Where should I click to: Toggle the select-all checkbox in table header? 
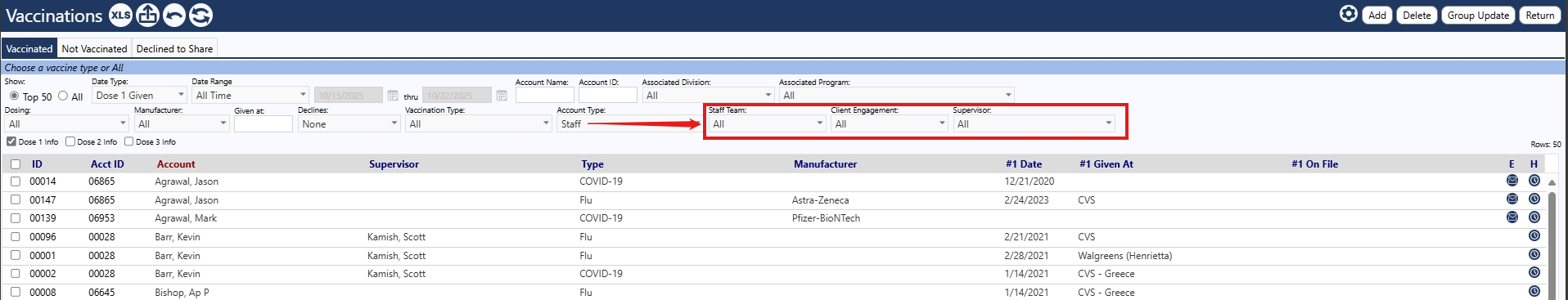point(16,164)
